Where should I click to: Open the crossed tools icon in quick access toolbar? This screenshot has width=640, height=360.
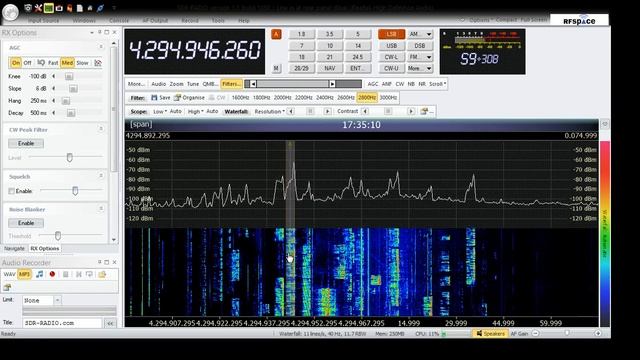pyautogui.click(x=38, y=8)
